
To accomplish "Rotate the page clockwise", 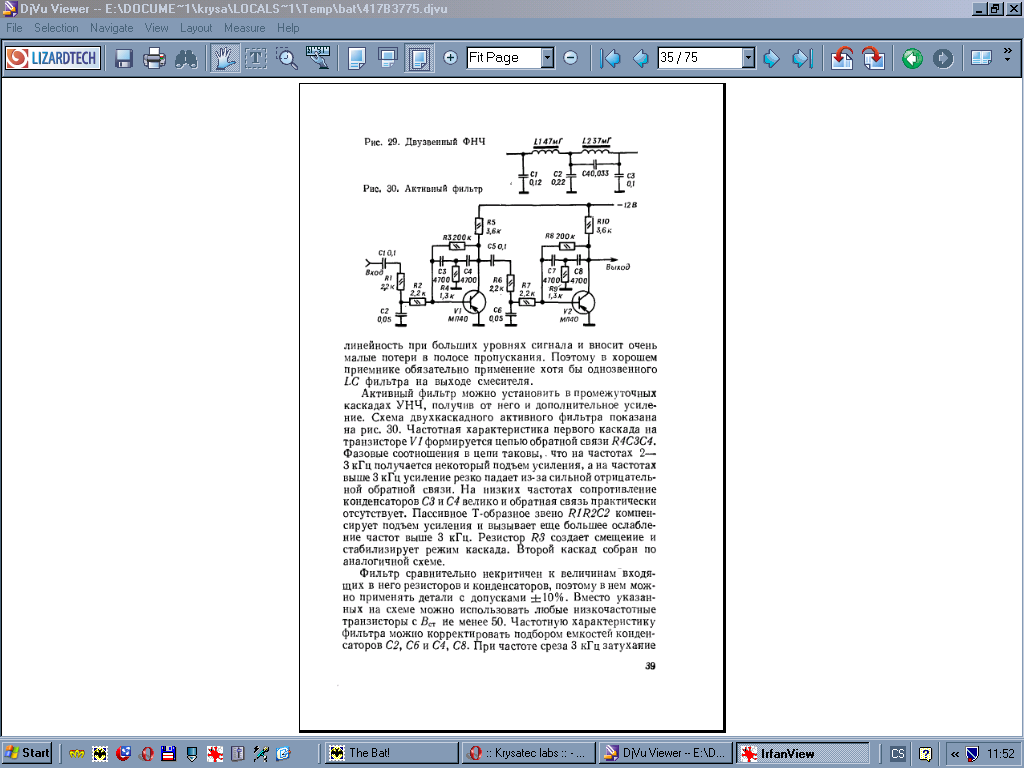I will (873, 58).
